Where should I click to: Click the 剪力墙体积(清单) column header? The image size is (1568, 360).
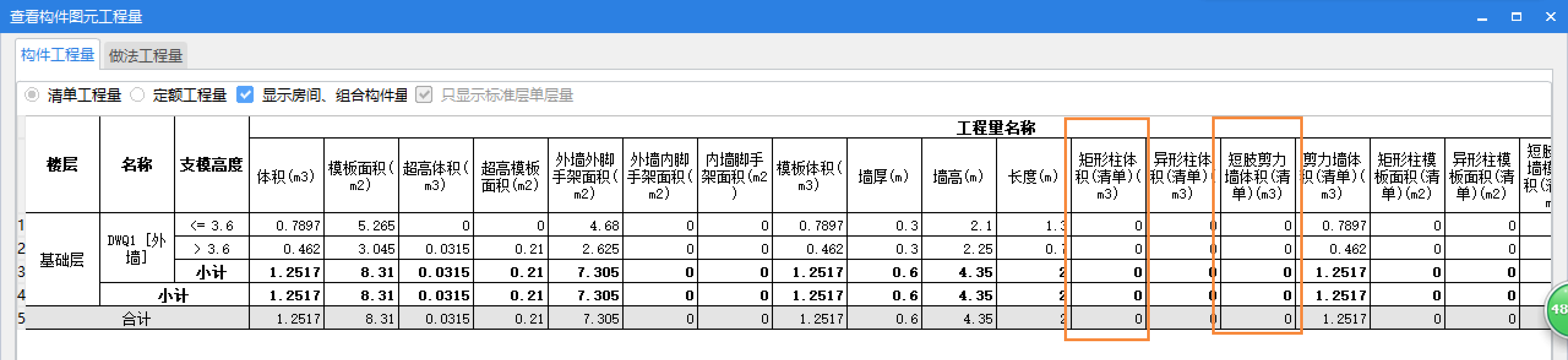pyautogui.click(x=1332, y=176)
